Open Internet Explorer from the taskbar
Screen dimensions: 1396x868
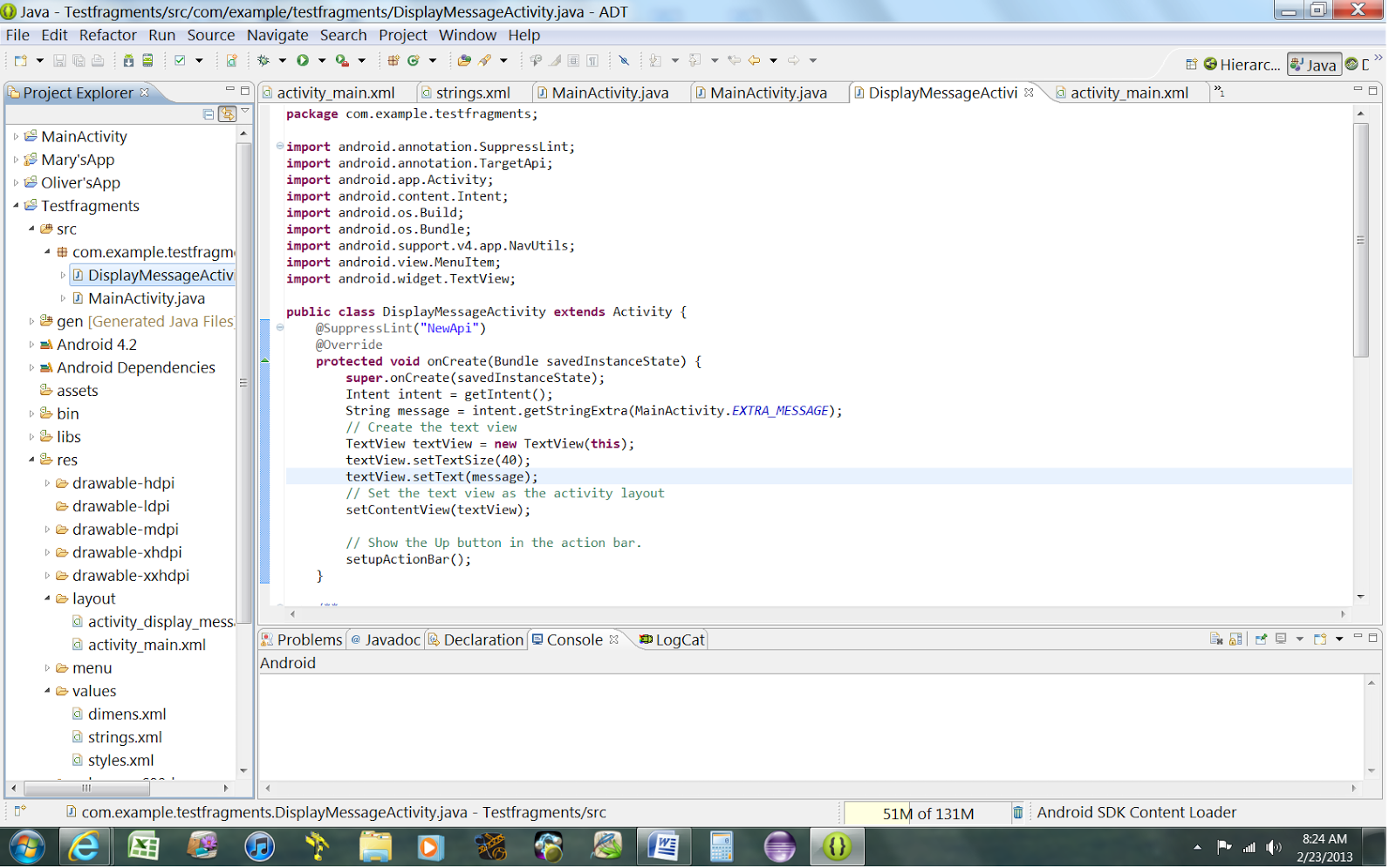click(84, 847)
